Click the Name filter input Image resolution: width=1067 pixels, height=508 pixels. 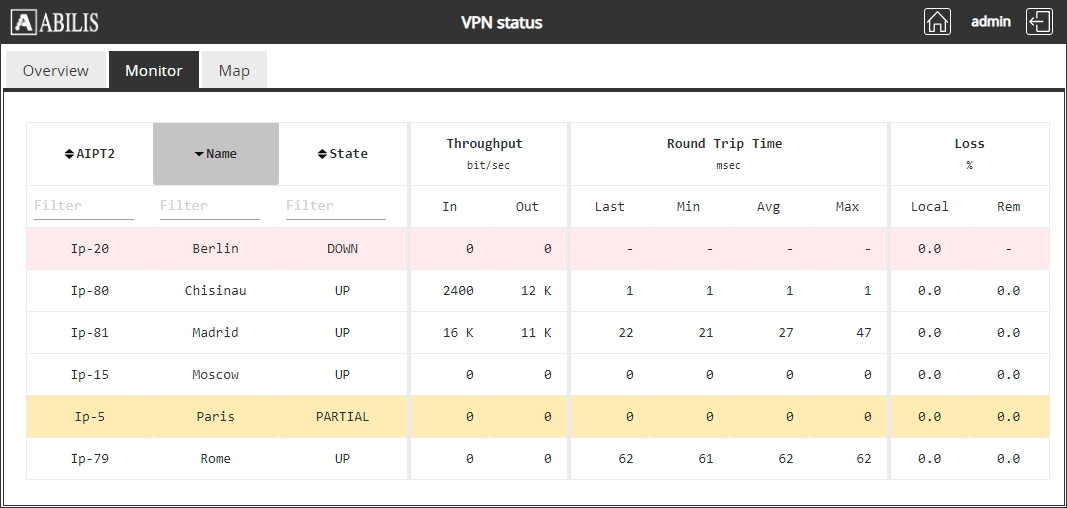(x=210, y=206)
